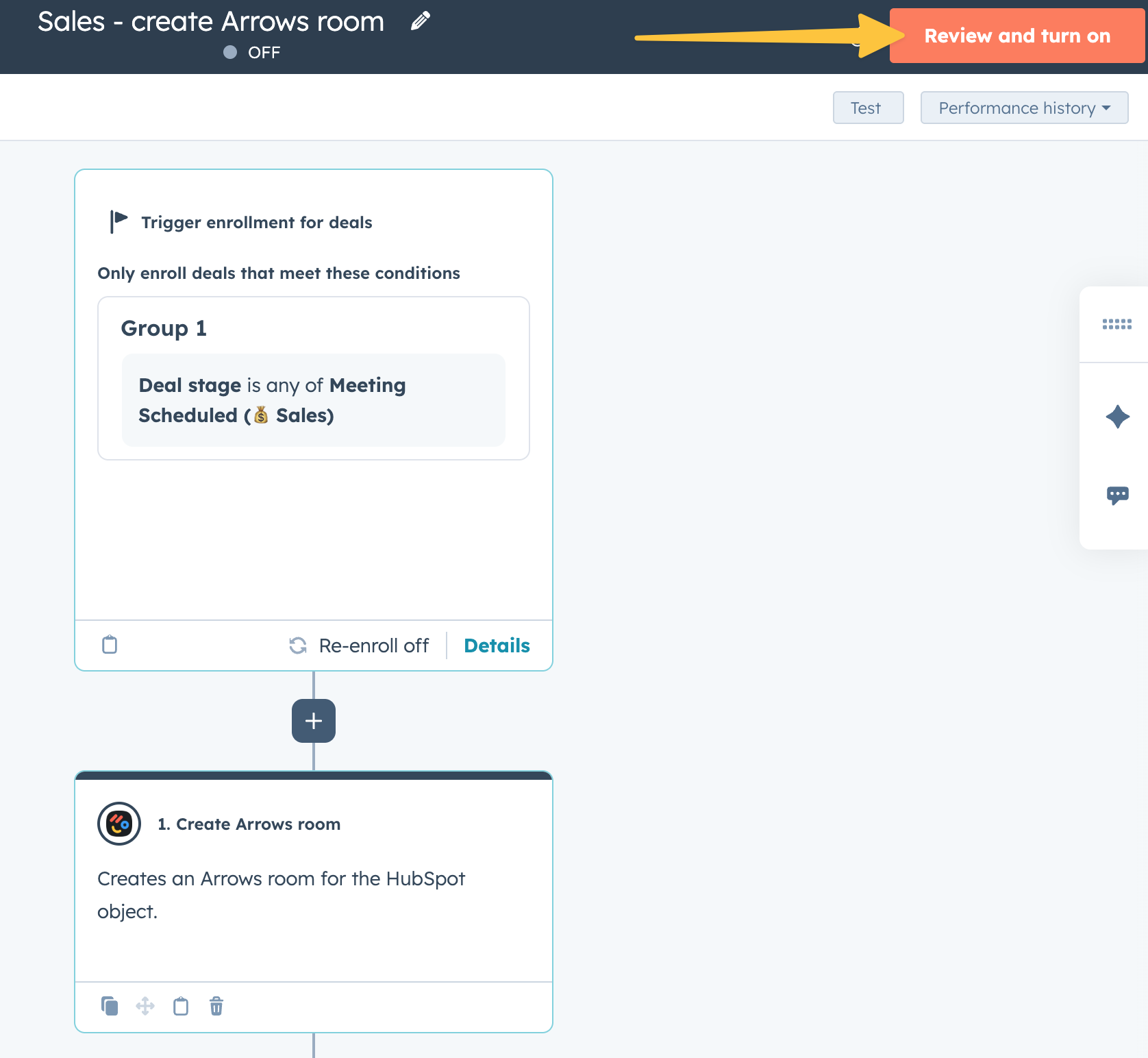Open the Deal stage condition filter
Viewport: 1148px width, 1058px height.
coord(313,400)
